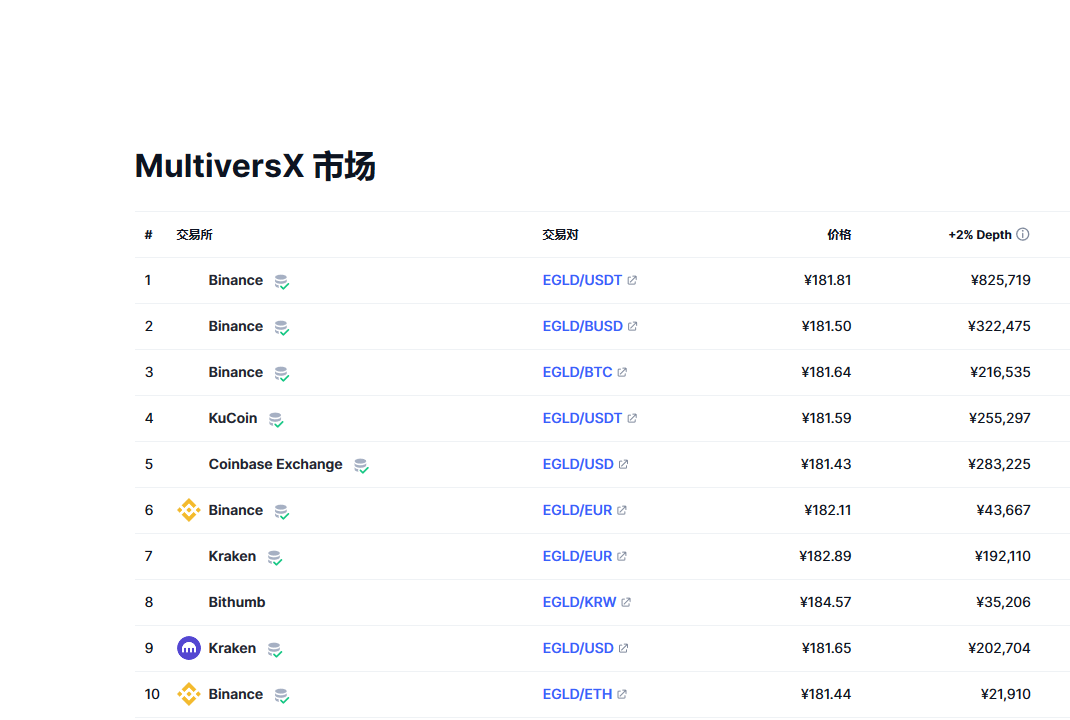Open the Kraken EGLD/EUR pair link
The image size is (1070, 720).
click(x=577, y=556)
